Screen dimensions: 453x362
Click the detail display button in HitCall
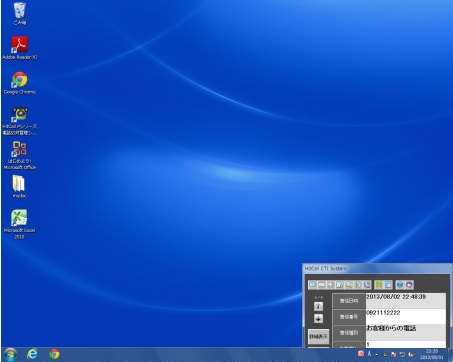pyautogui.click(x=318, y=336)
